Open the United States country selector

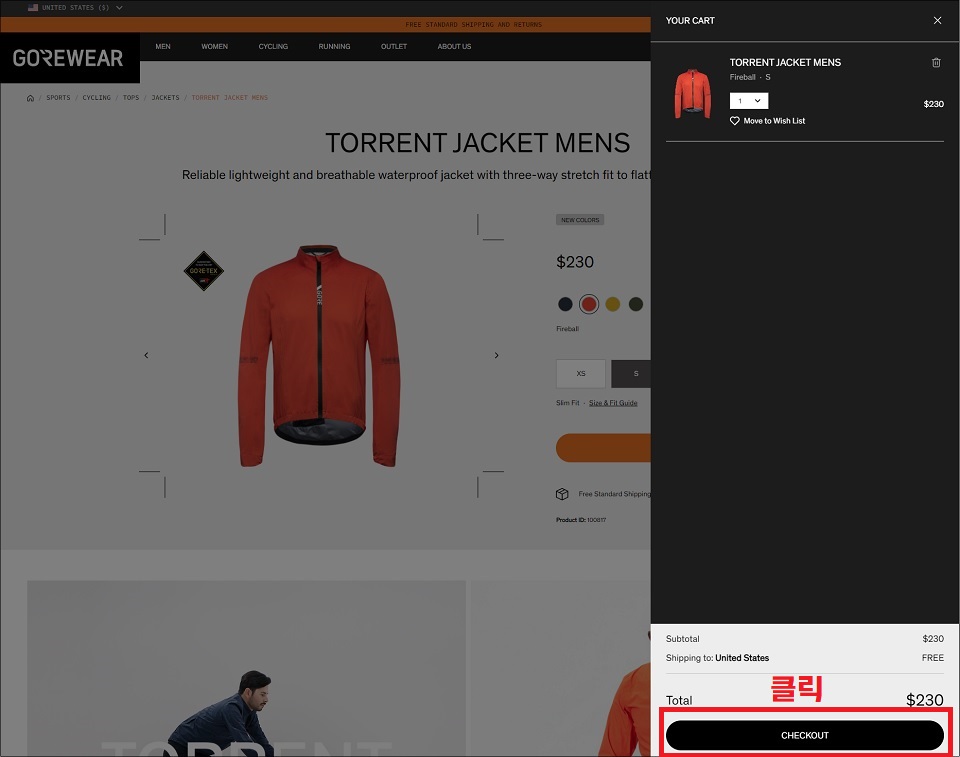click(x=75, y=7)
